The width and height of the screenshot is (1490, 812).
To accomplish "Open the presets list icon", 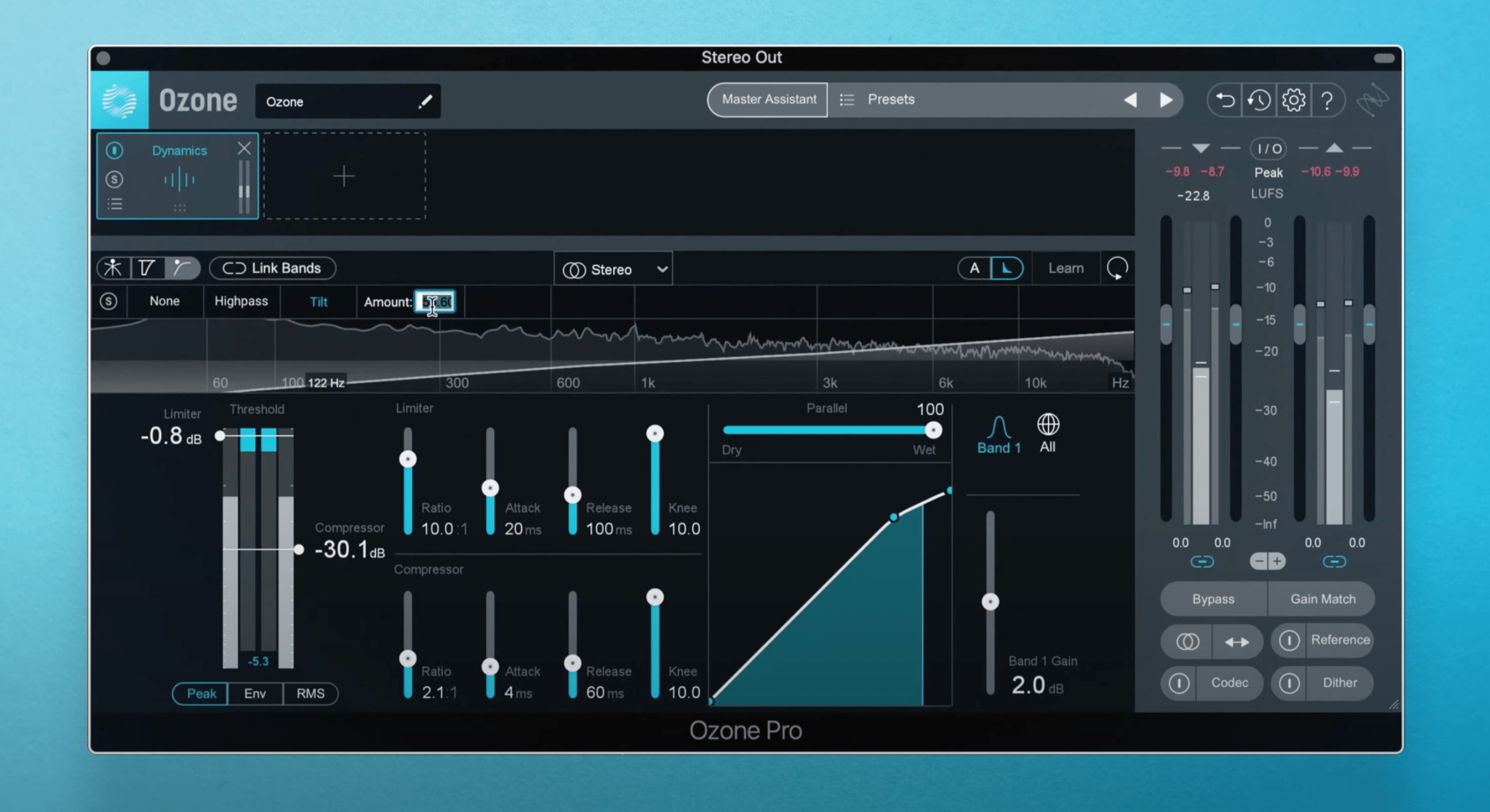I will coord(847,99).
